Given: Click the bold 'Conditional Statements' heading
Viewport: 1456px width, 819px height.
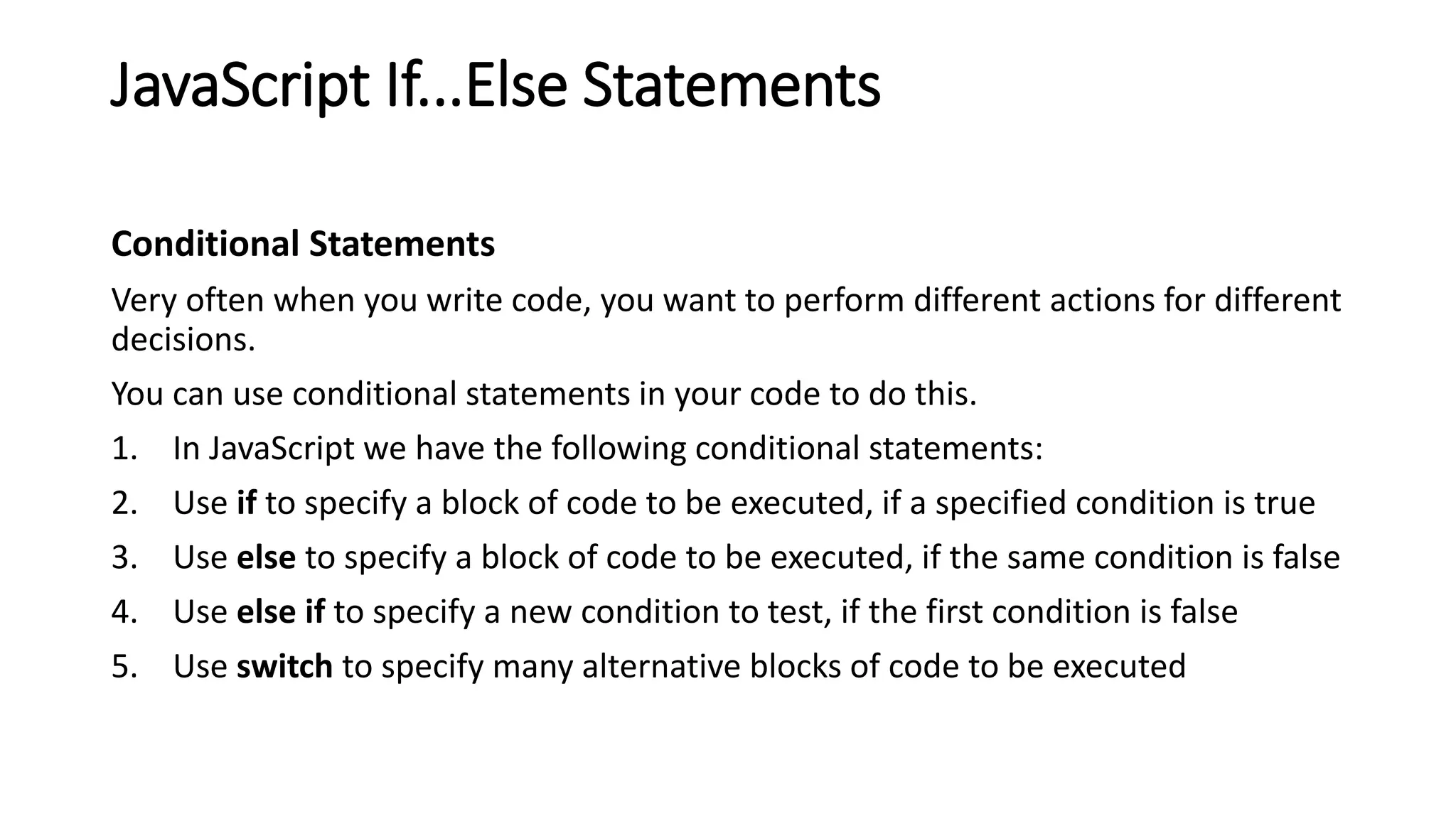Looking at the screenshot, I should click(x=303, y=244).
